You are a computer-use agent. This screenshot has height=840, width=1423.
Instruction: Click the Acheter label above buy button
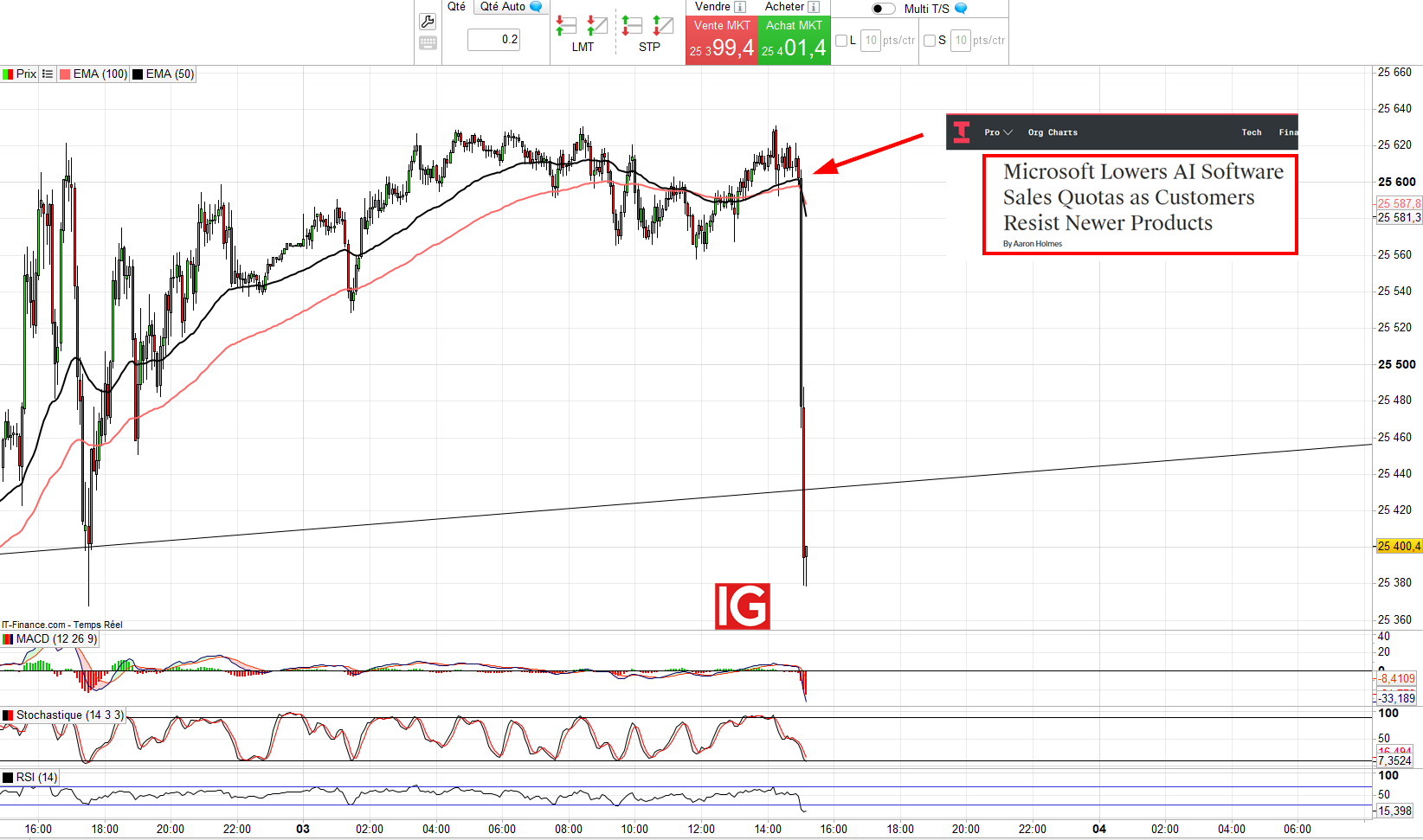(784, 7)
